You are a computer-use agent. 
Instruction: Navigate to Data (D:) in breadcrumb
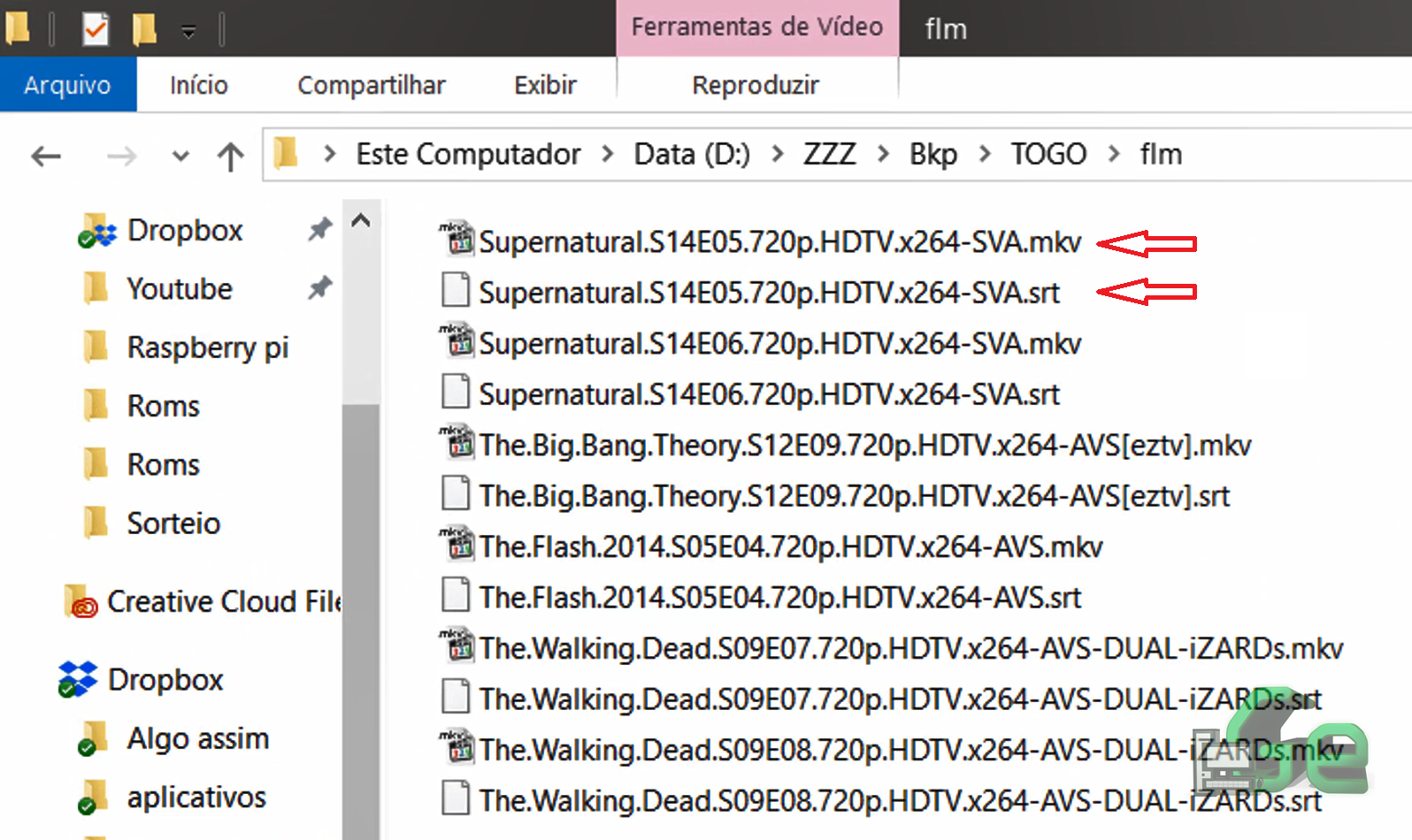coord(692,154)
